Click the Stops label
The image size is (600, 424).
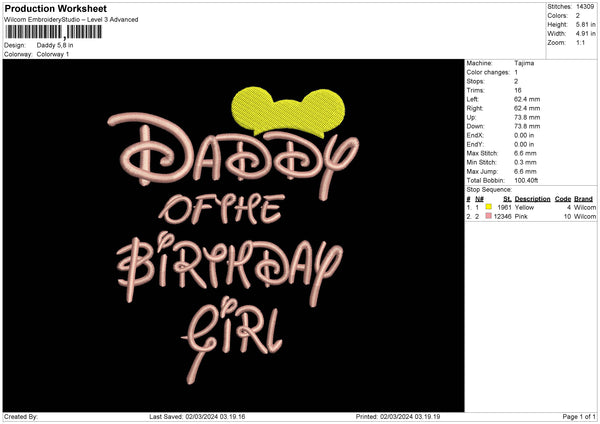click(475, 82)
